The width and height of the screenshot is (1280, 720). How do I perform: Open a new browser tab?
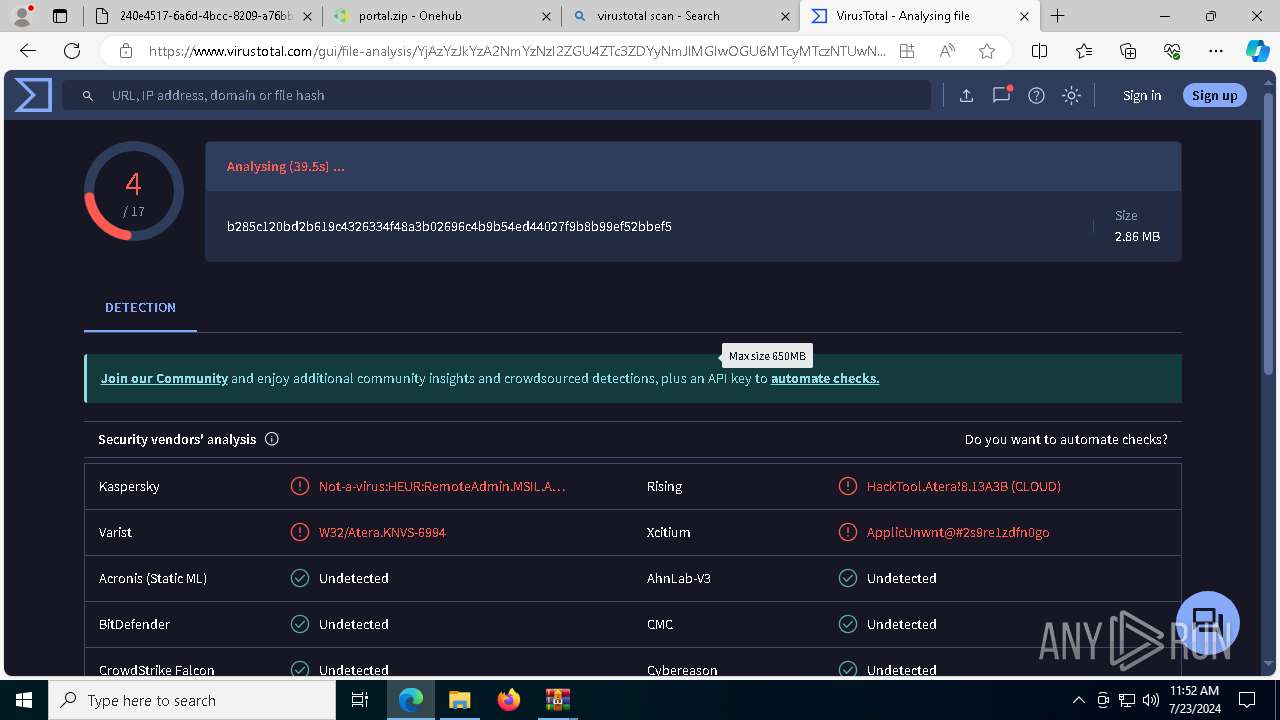(1057, 16)
